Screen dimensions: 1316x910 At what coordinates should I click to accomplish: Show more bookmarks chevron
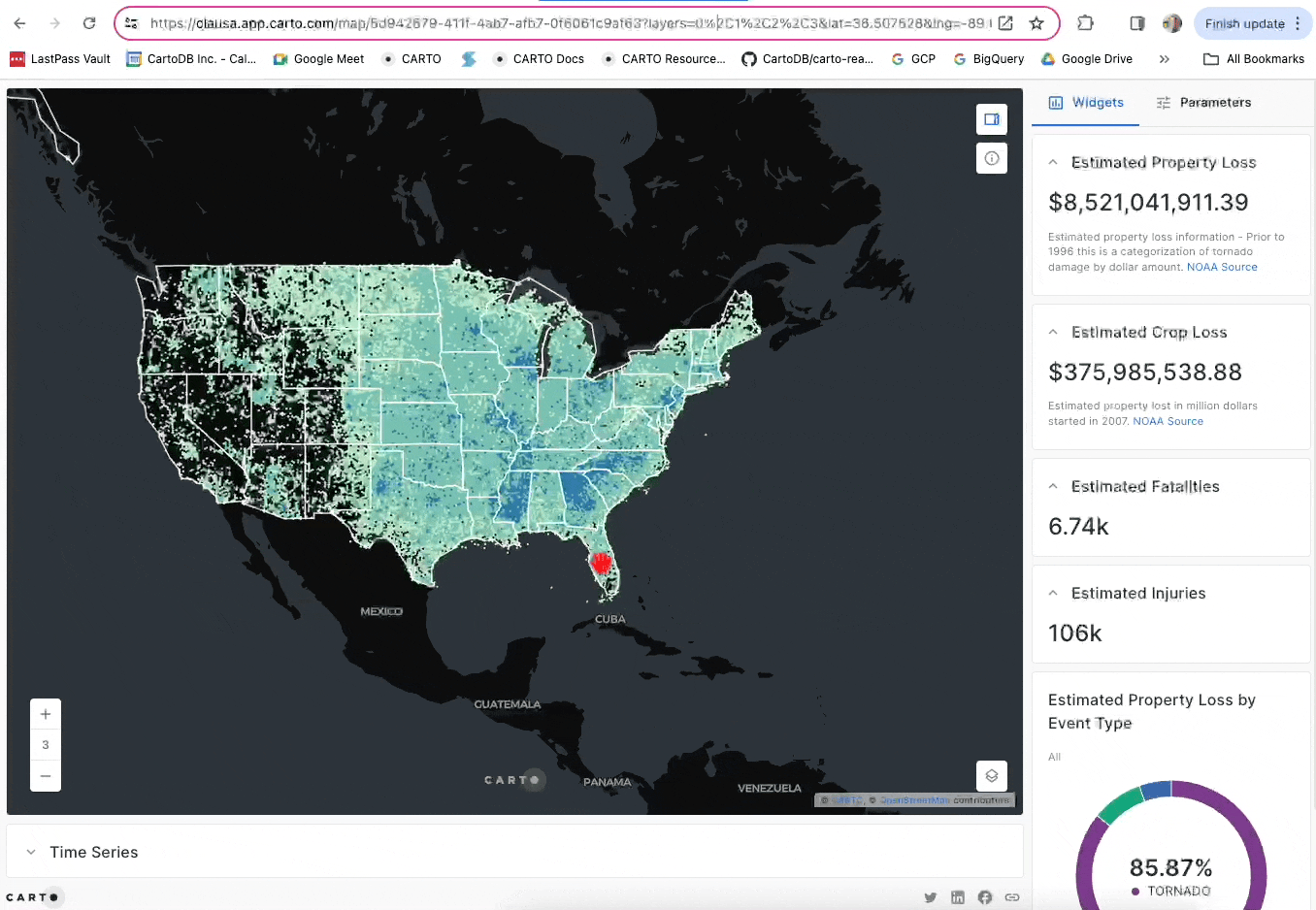click(x=1164, y=59)
